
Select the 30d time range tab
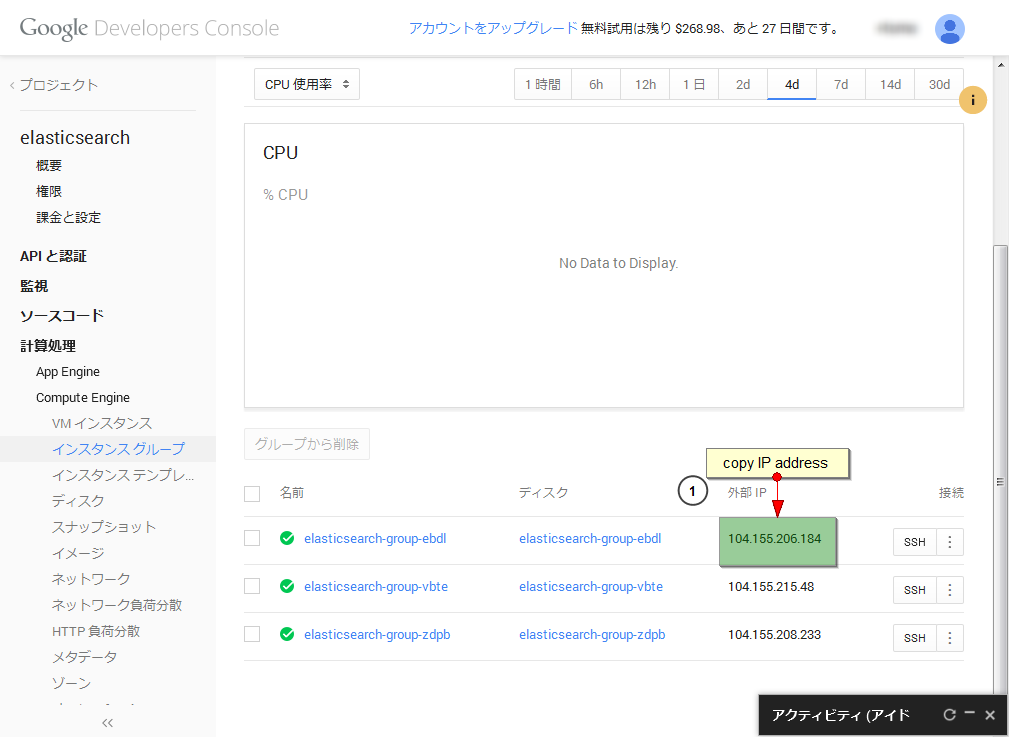click(939, 84)
